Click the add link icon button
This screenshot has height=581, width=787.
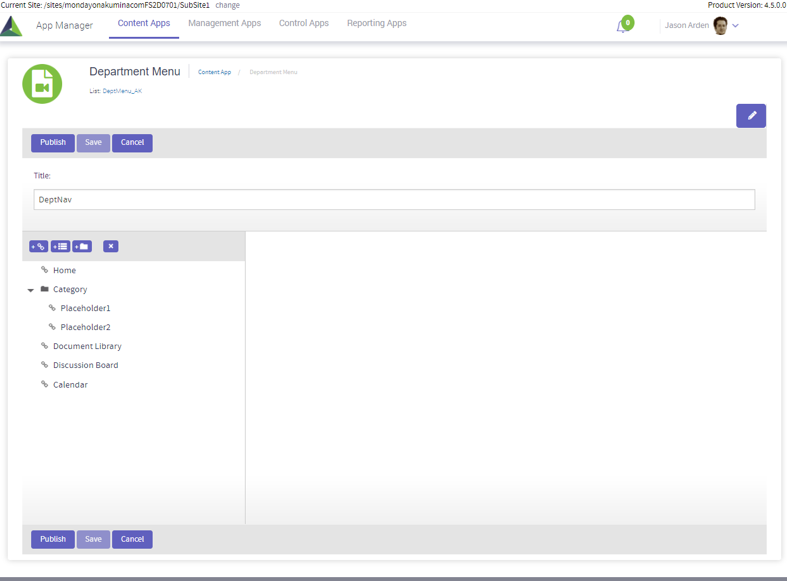tap(39, 246)
